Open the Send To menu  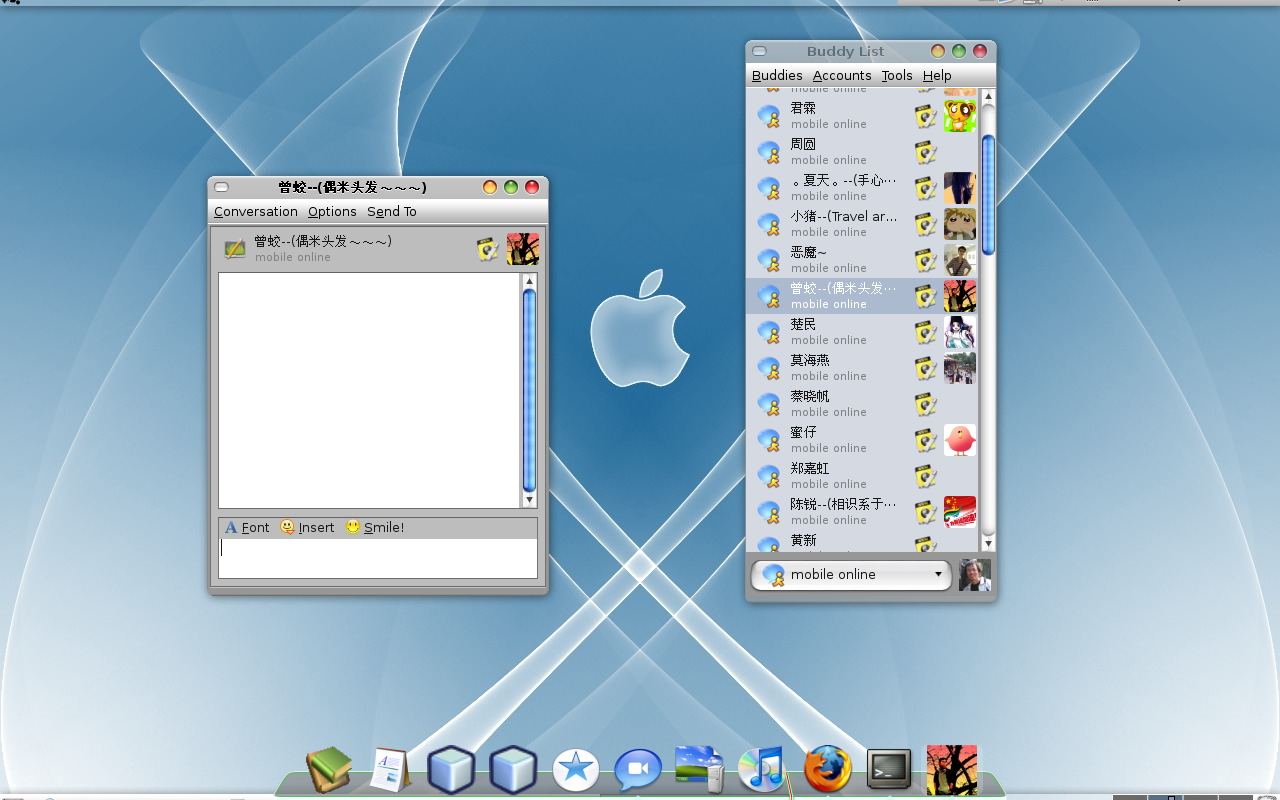coord(392,212)
